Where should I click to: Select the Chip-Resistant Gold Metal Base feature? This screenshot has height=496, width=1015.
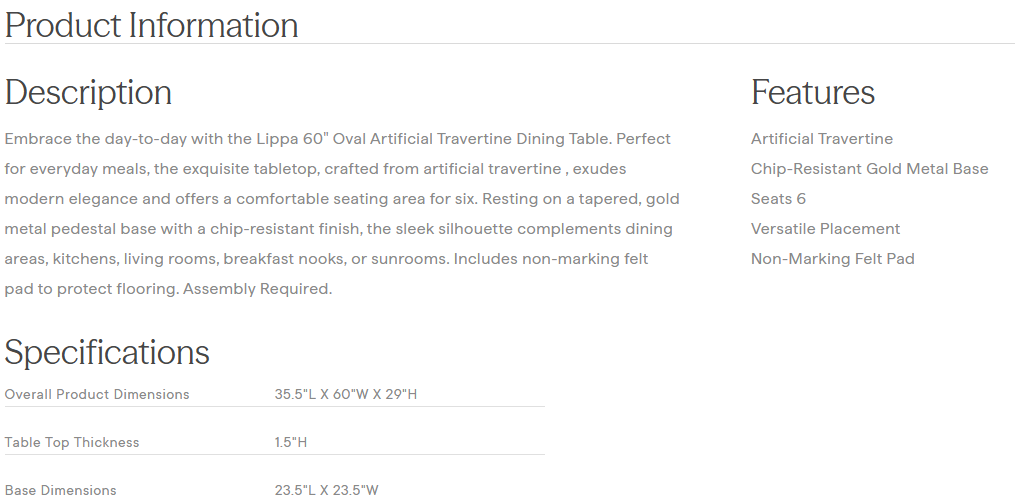tap(869, 169)
